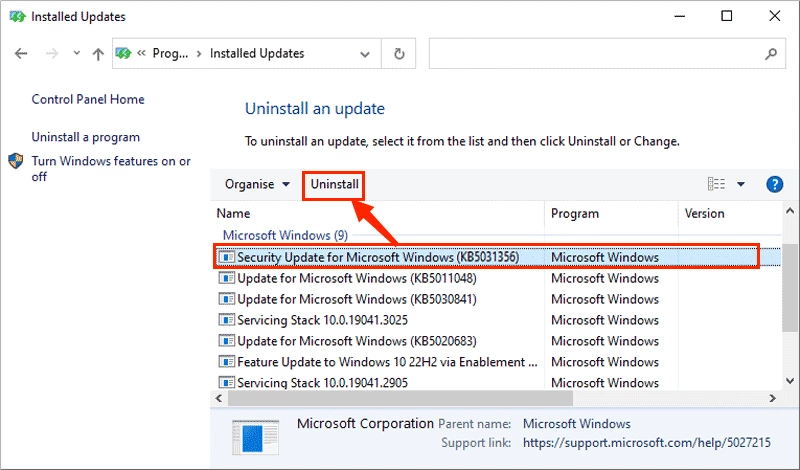800x470 pixels.
Task: Click Program cell of KB5011048 row
Action: pyautogui.click(x=605, y=278)
